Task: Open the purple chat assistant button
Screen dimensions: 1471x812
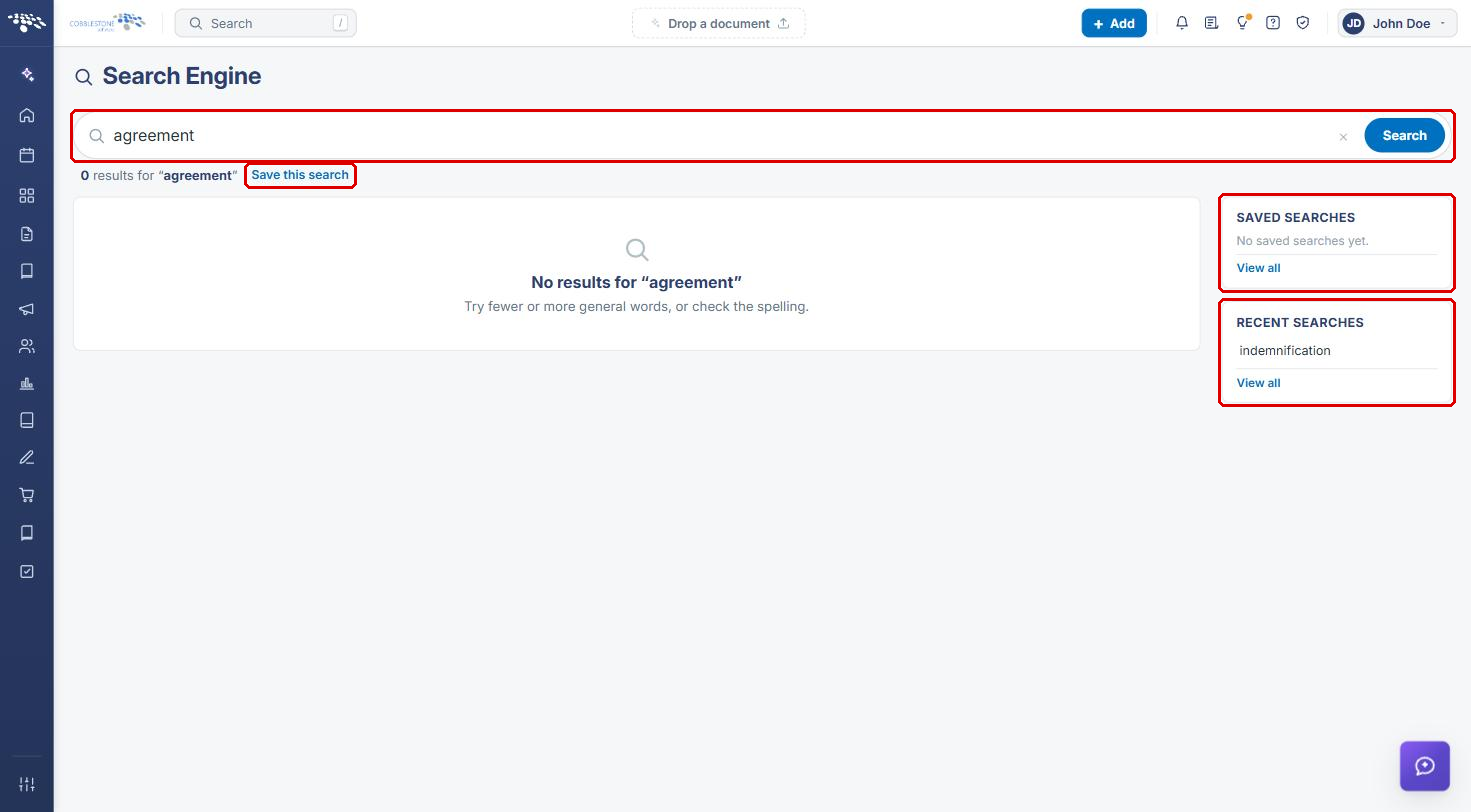Action: 1425,766
